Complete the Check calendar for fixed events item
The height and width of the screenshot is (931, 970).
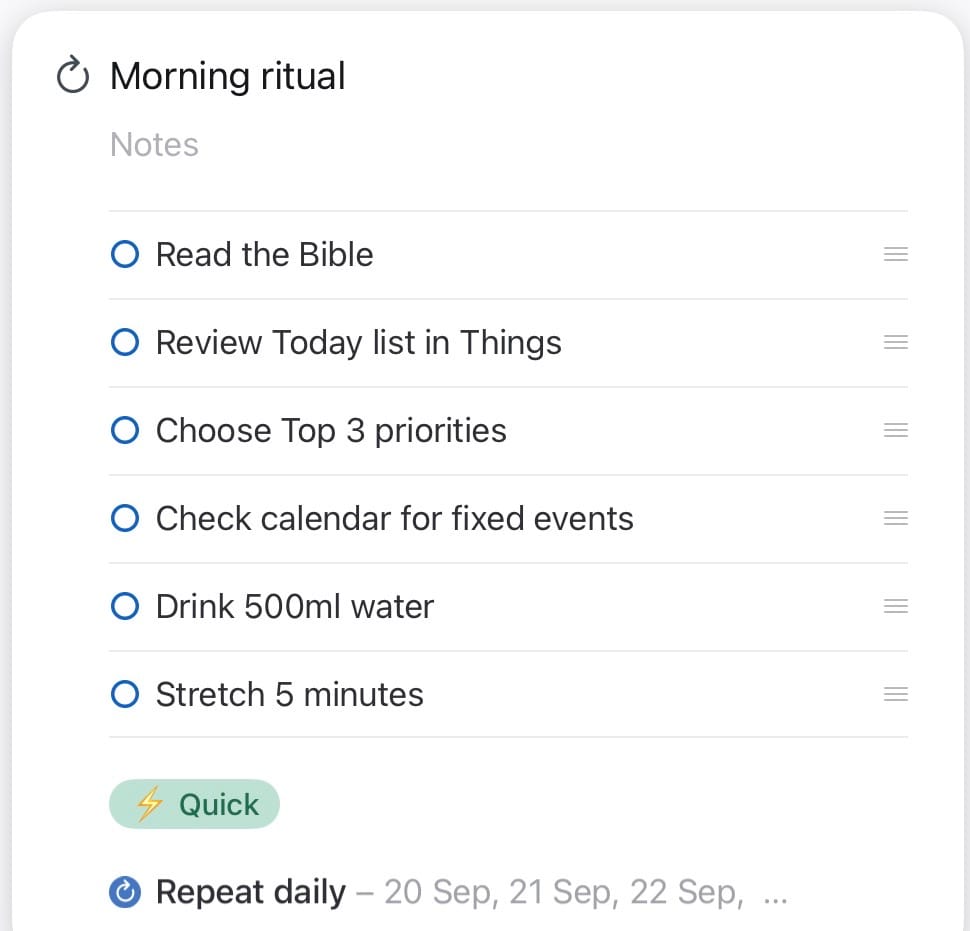[124, 519]
